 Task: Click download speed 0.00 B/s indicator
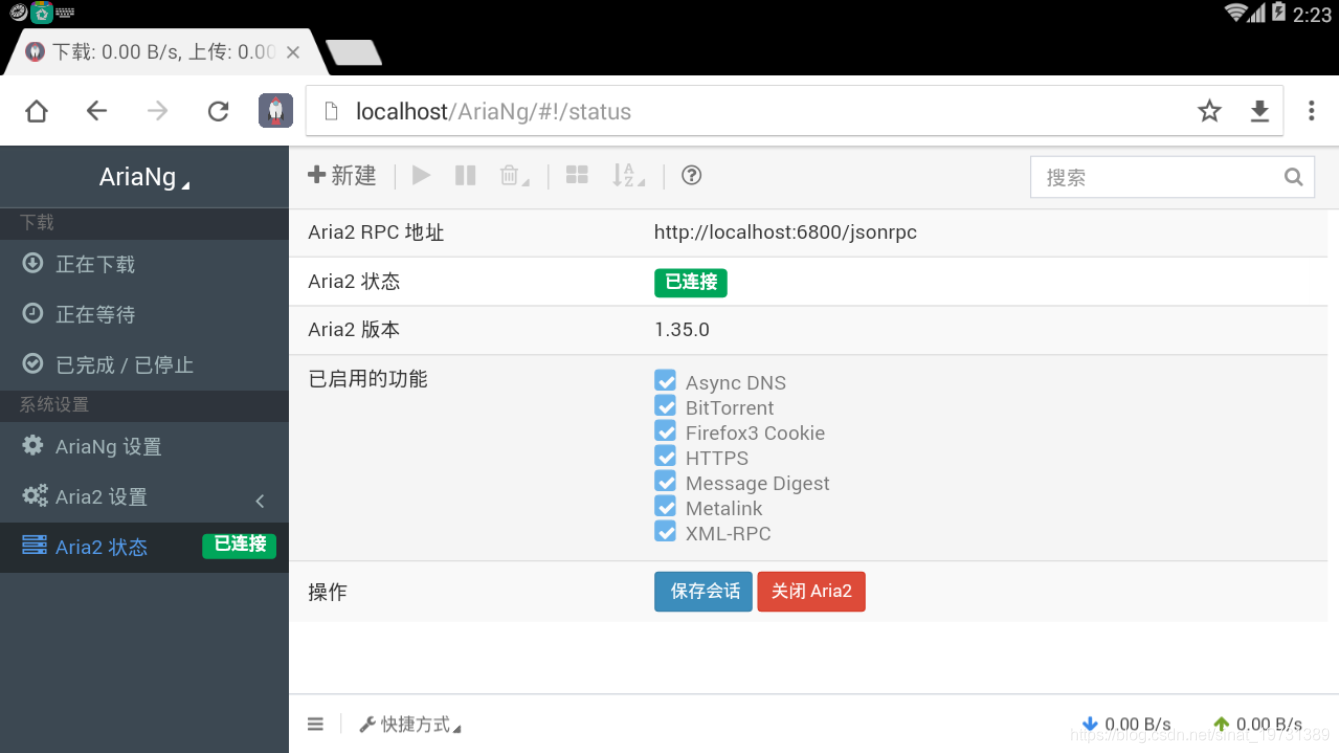1126,724
